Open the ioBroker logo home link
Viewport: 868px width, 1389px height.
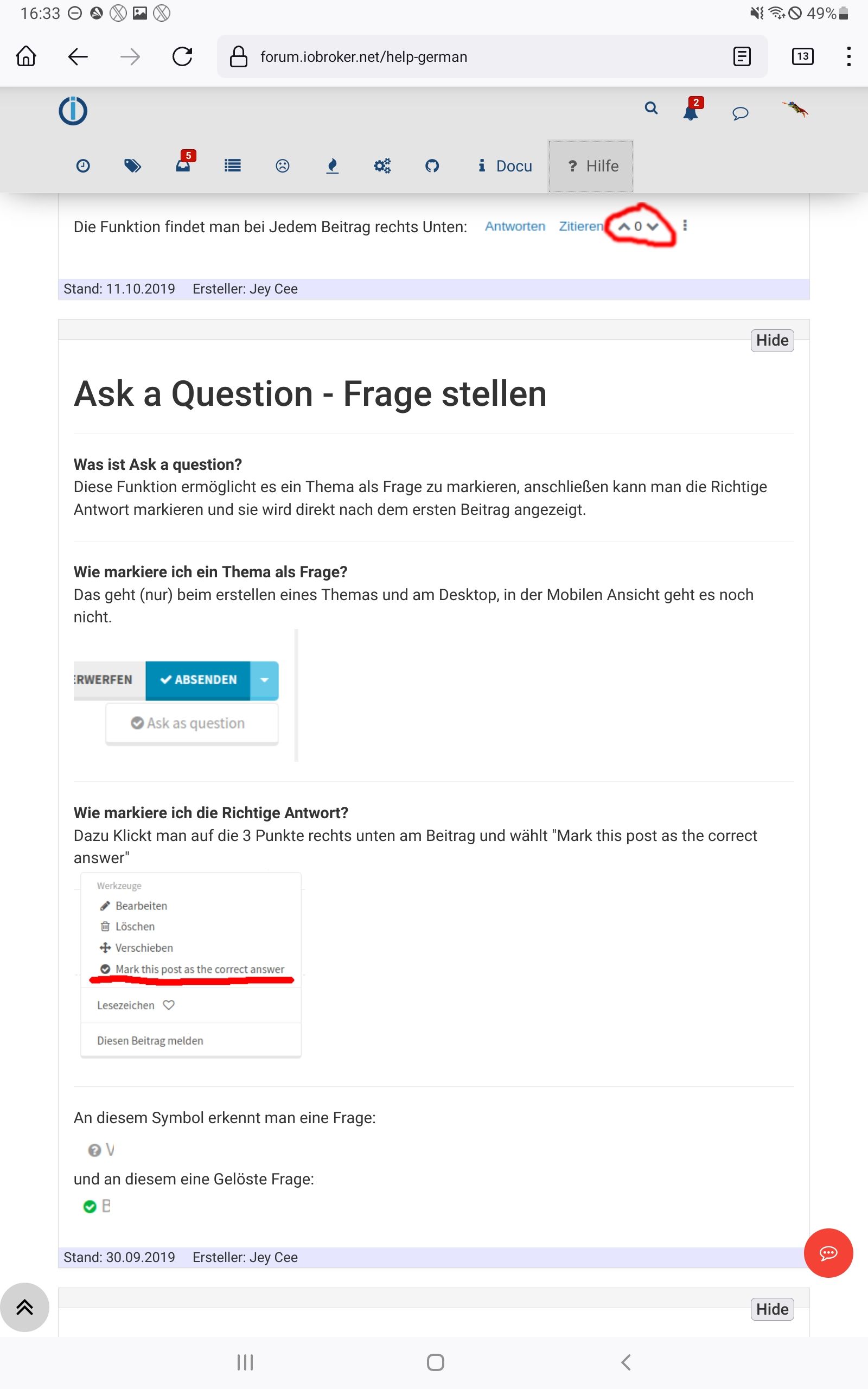pyautogui.click(x=73, y=111)
